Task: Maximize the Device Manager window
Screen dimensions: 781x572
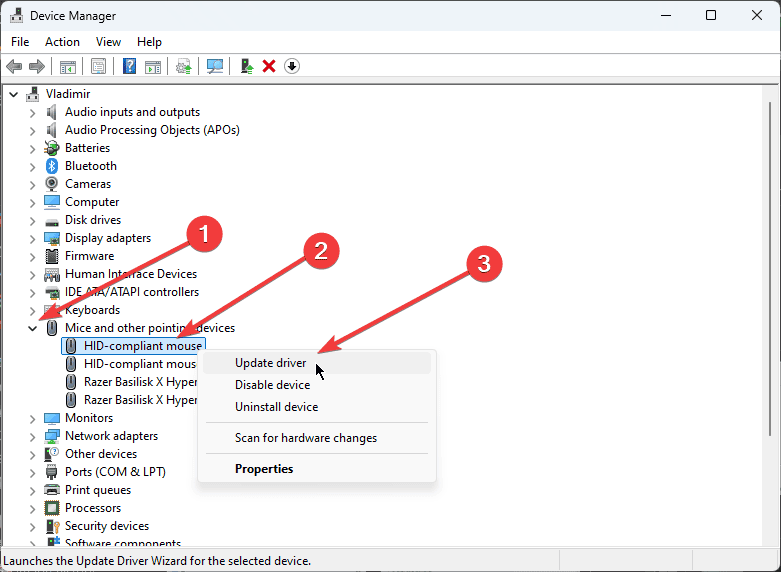Action: (x=711, y=15)
